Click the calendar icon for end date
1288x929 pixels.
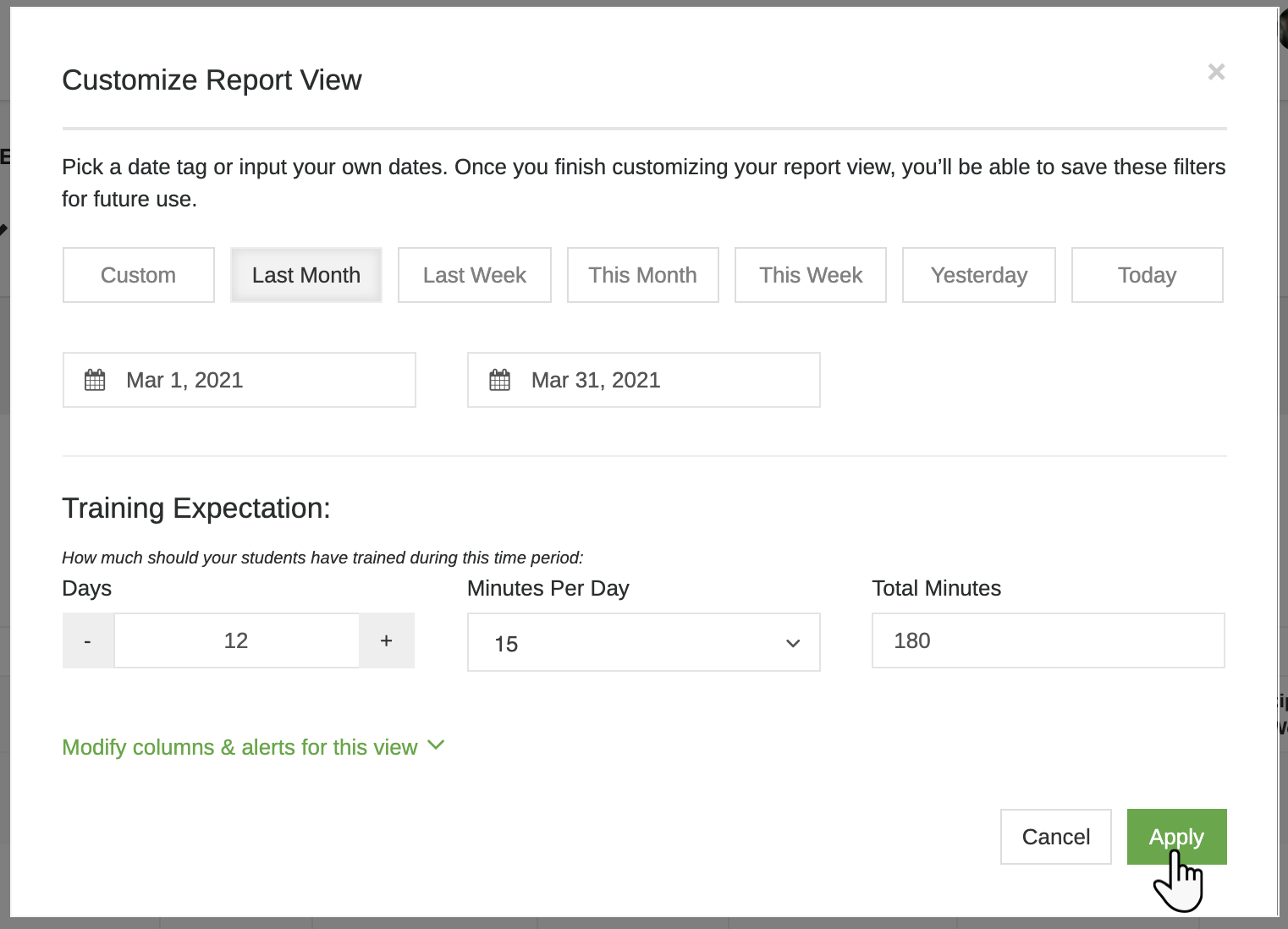[x=501, y=380]
